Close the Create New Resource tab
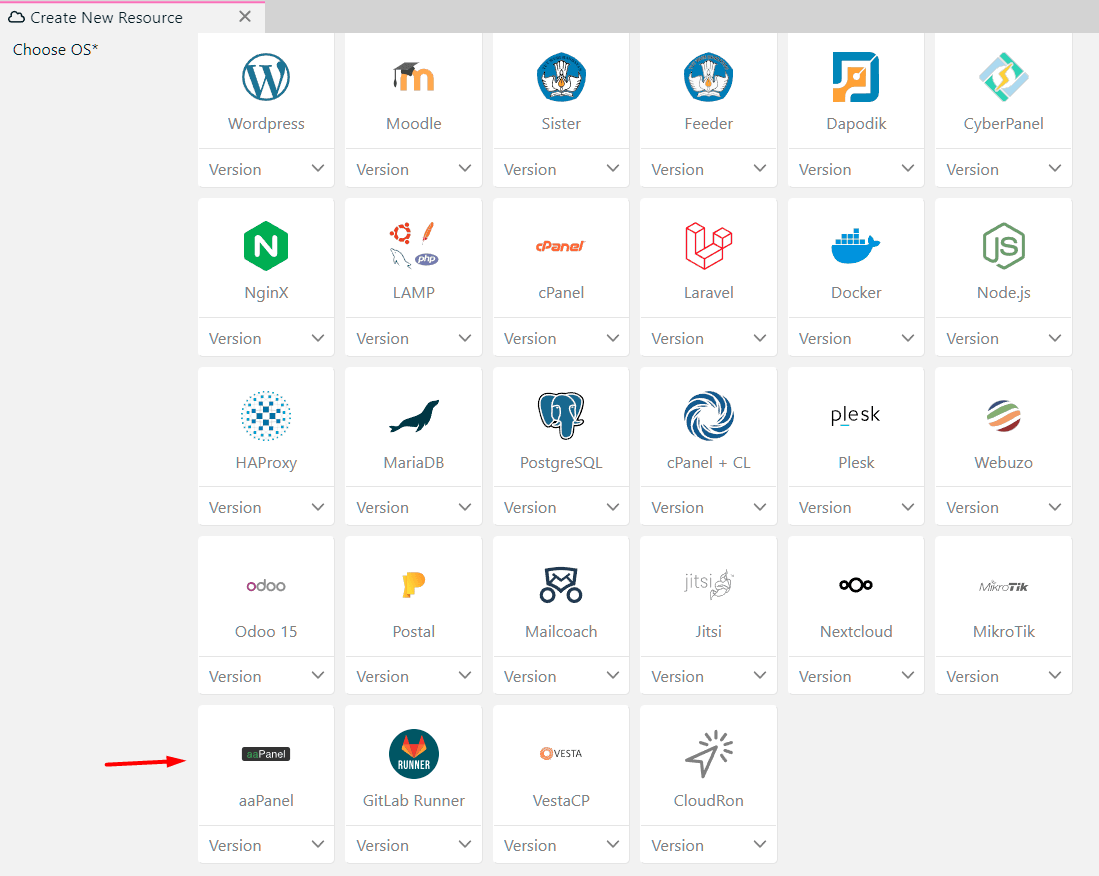Viewport: 1099px width, 876px height. click(245, 17)
